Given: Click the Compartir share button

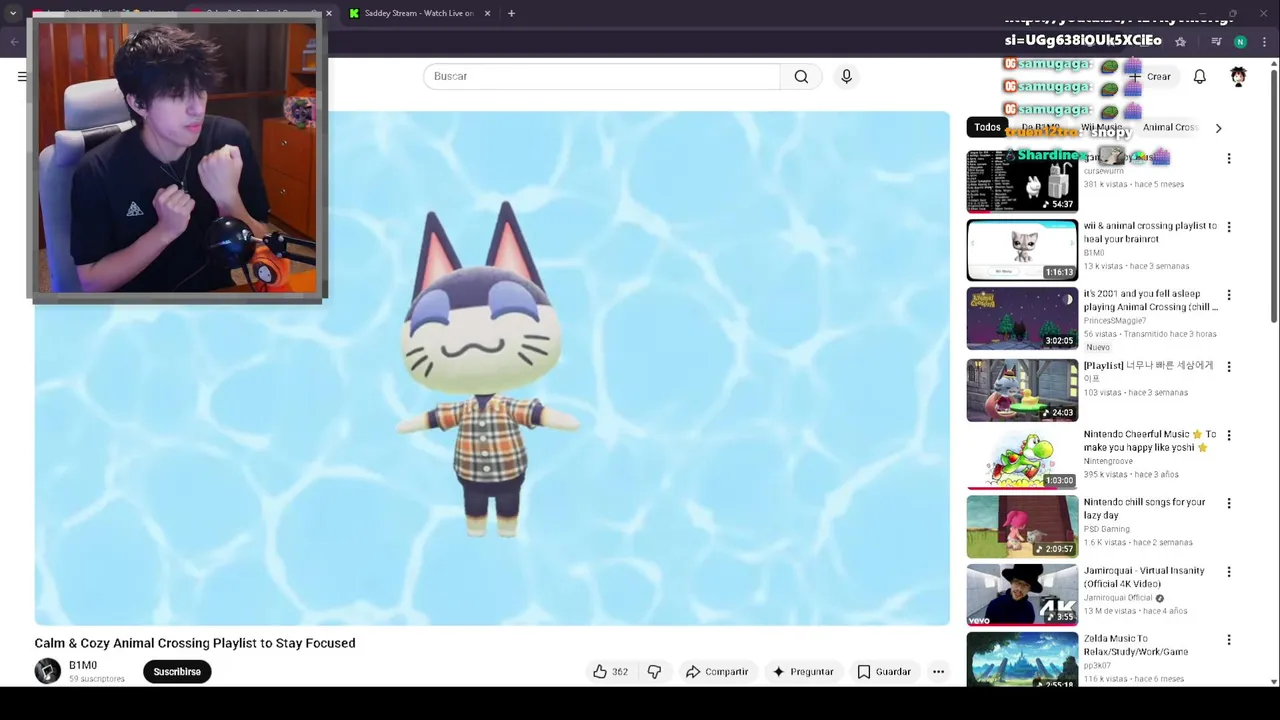Looking at the screenshot, I should [x=717, y=672].
